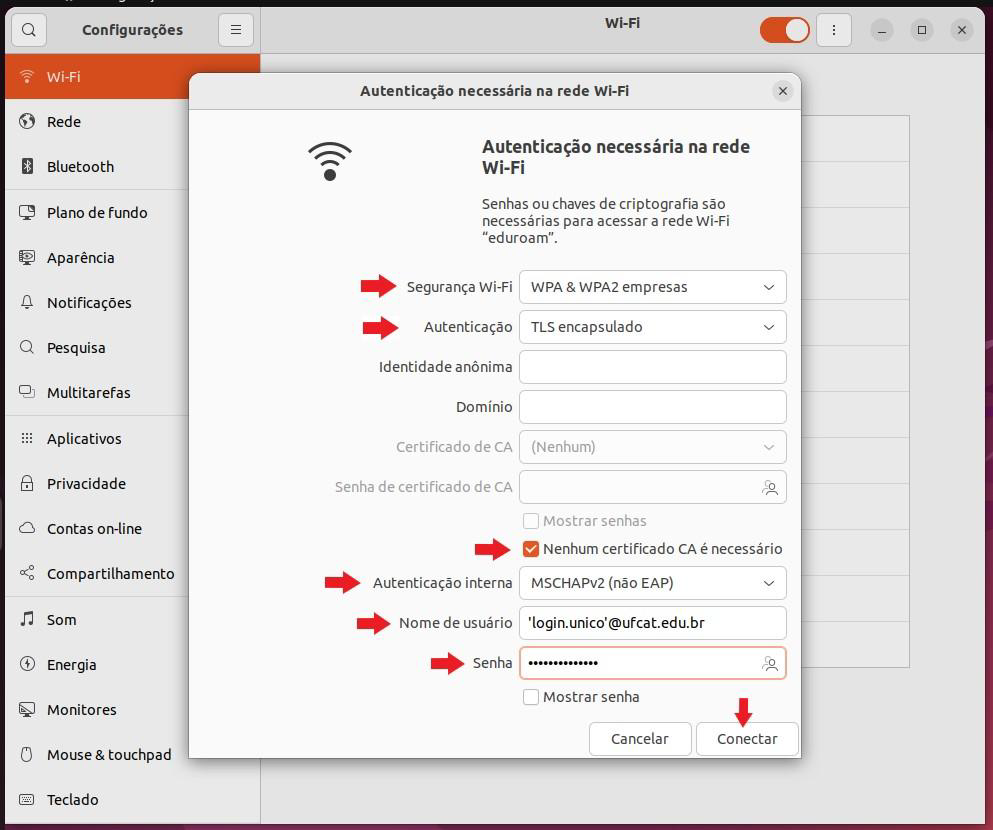This screenshot has height=830, width=993.
Task: Click the Monitores display icon
Action: pyautogui.click(x=27, y=710)
